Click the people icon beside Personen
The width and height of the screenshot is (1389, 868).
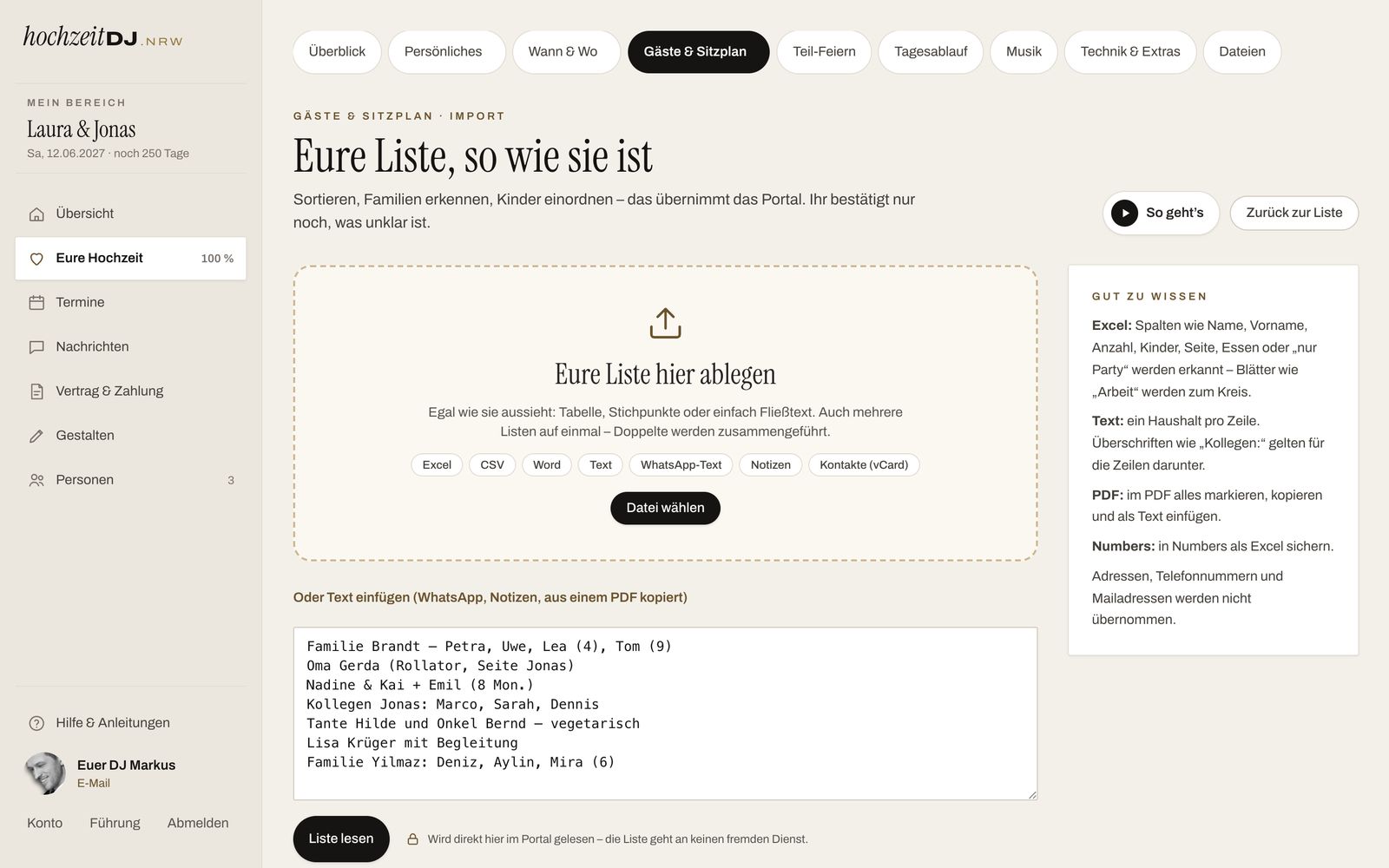[36, 480]
